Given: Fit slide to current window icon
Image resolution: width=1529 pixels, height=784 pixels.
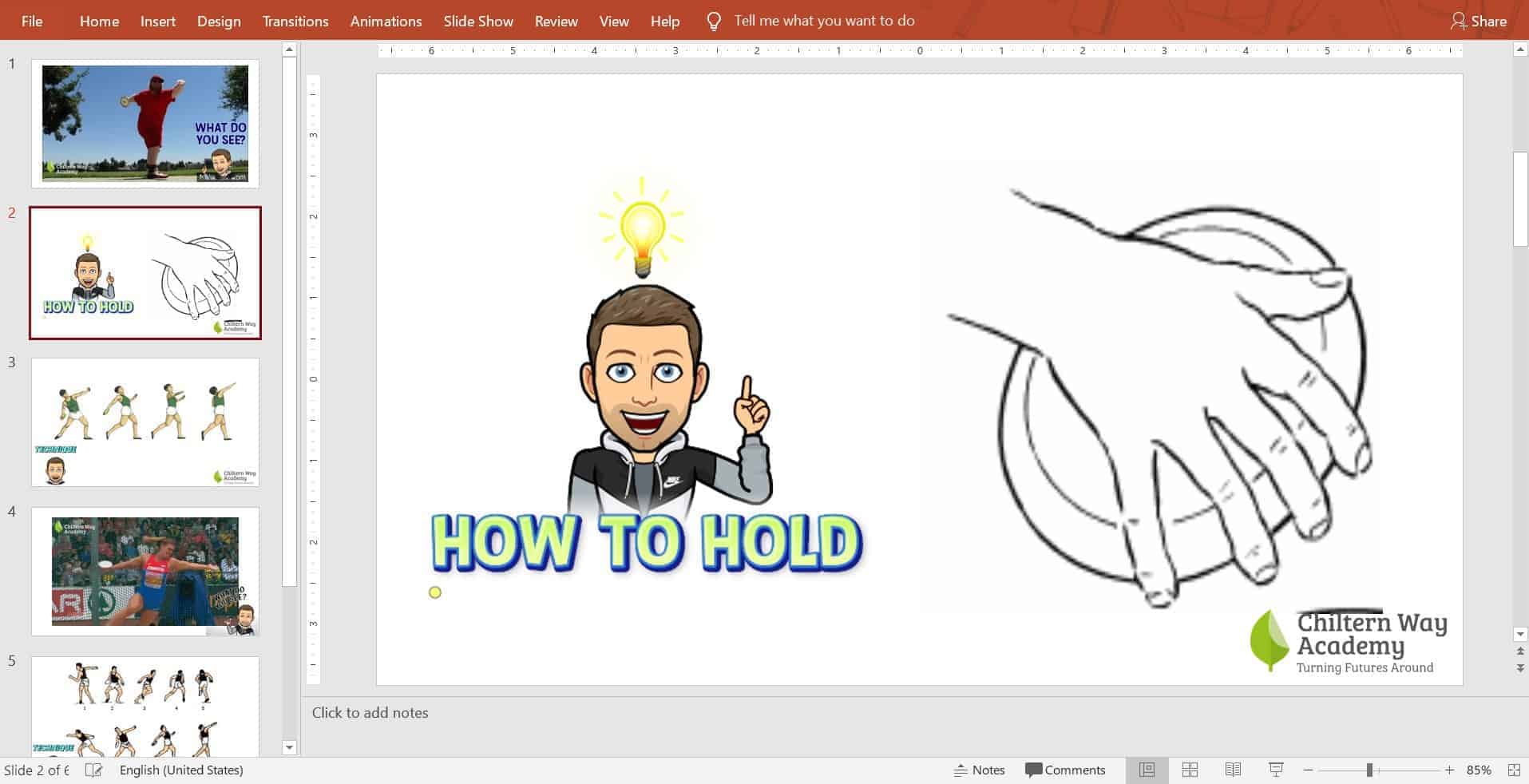Looking at the screenshot, I should click(1513, 770).
